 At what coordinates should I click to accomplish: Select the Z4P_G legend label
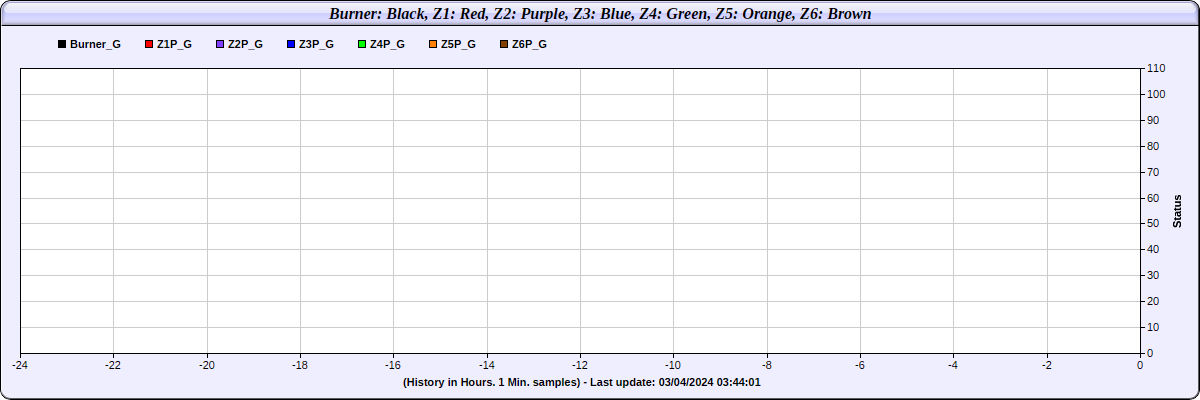tap(387, 45)
